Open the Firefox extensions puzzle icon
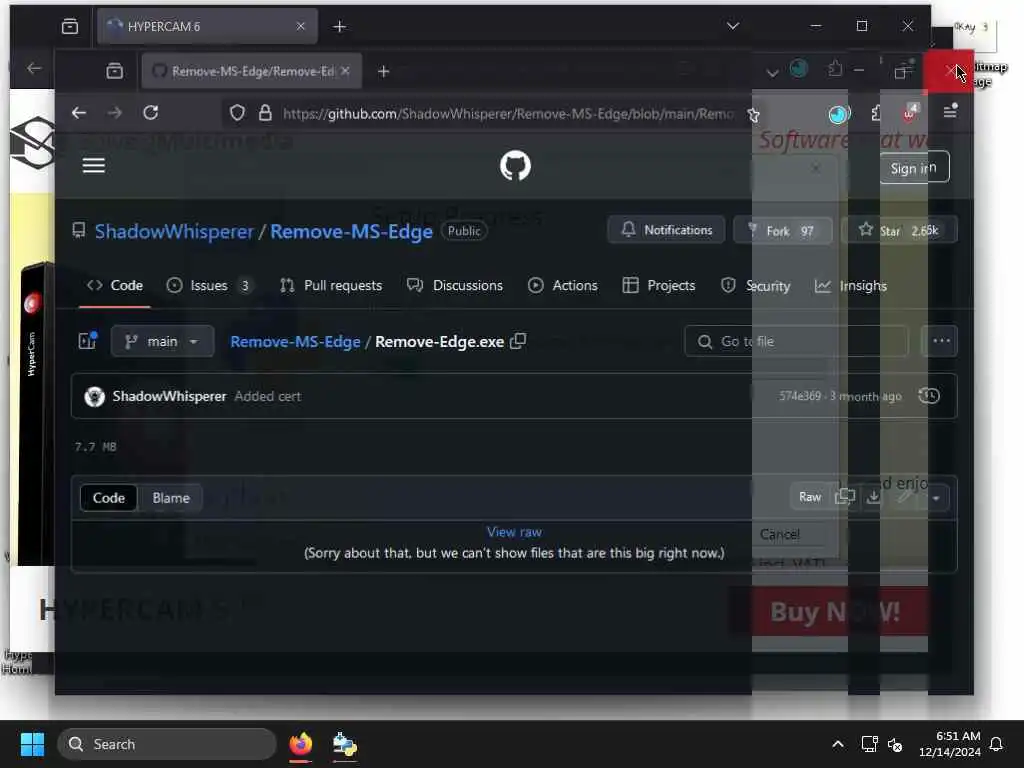This screenshot has height=768, width=1024. [x=877, y=113]
